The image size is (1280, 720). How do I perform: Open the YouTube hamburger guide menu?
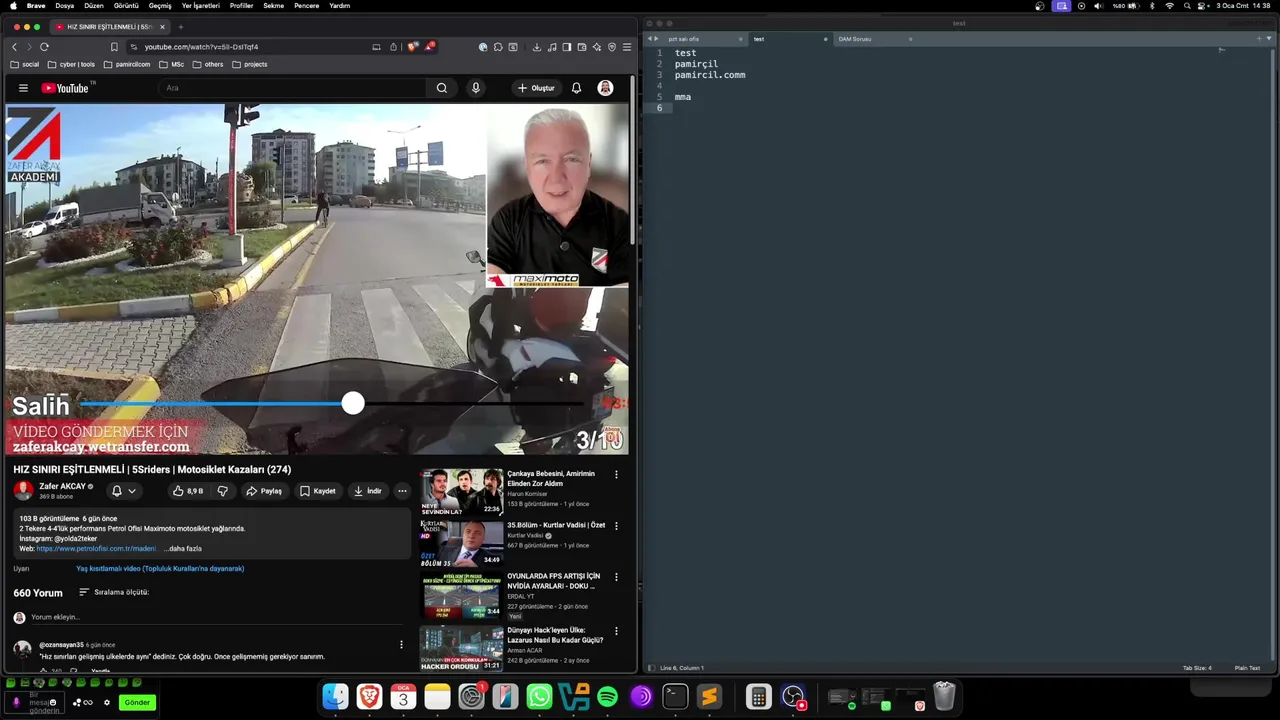23,88
